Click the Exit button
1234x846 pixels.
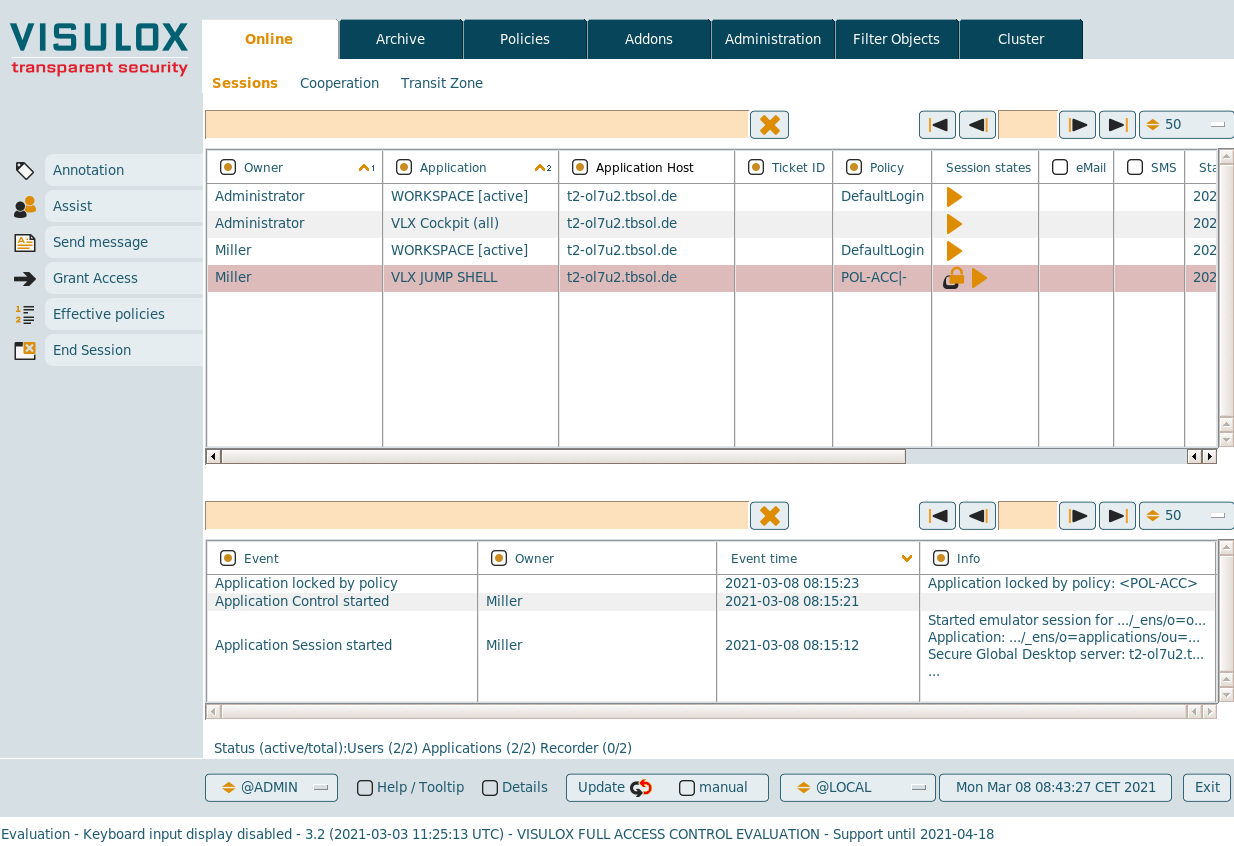[1207, 788]
